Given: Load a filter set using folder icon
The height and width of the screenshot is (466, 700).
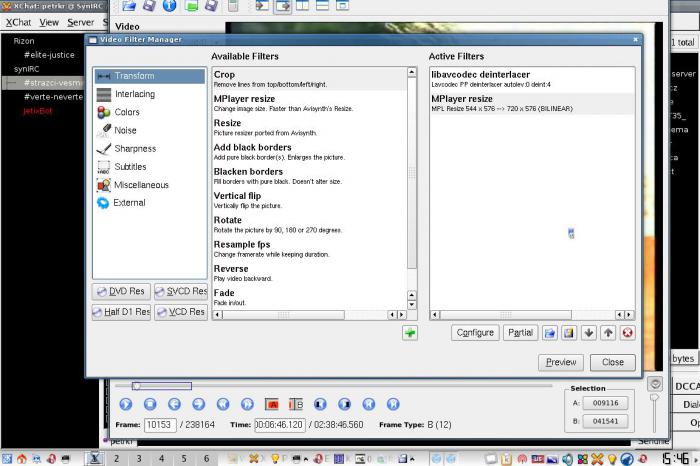Looking at the screenshot, I should pos(550,333).
